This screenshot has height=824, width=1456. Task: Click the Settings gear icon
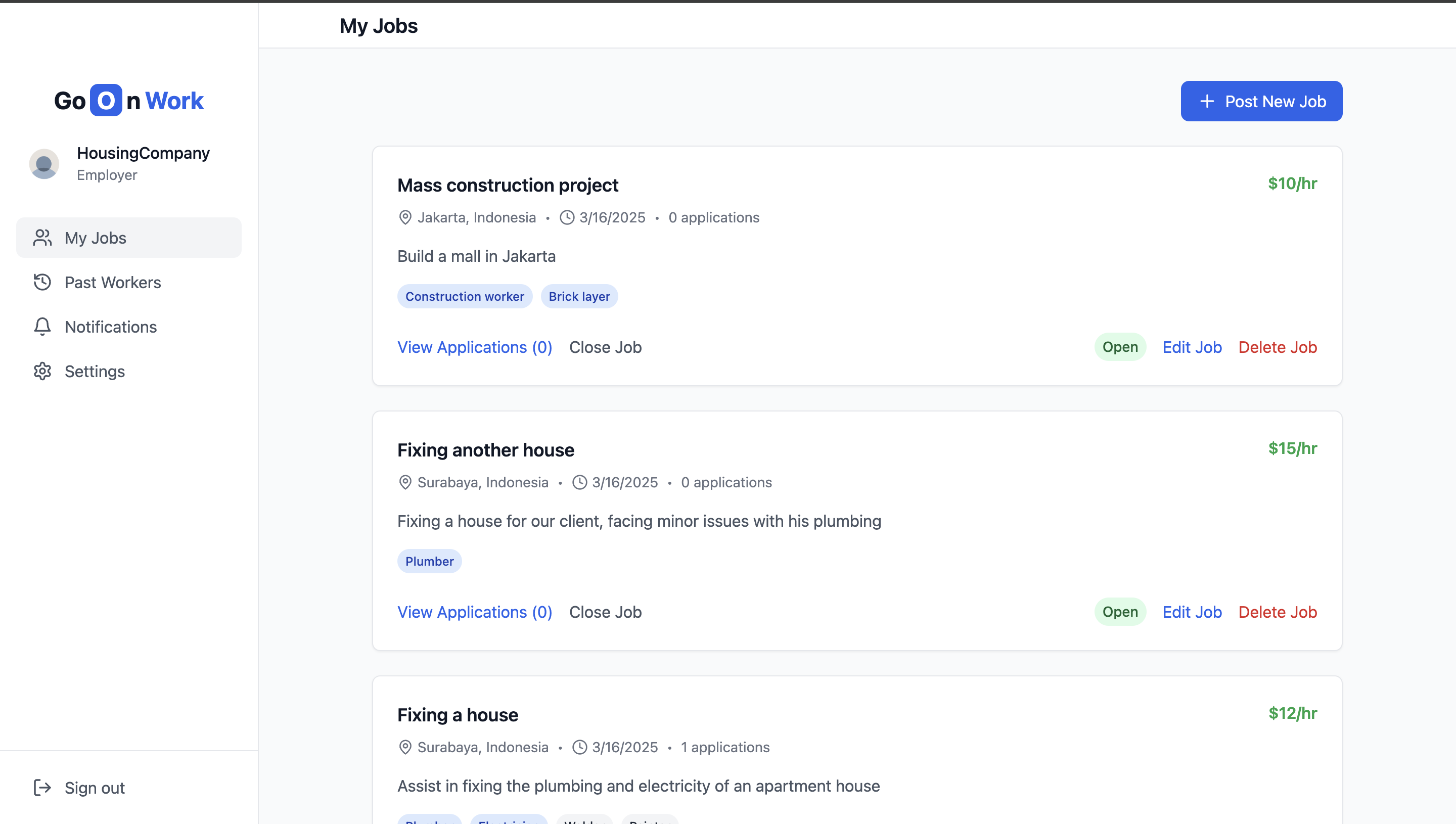(42, 371)
